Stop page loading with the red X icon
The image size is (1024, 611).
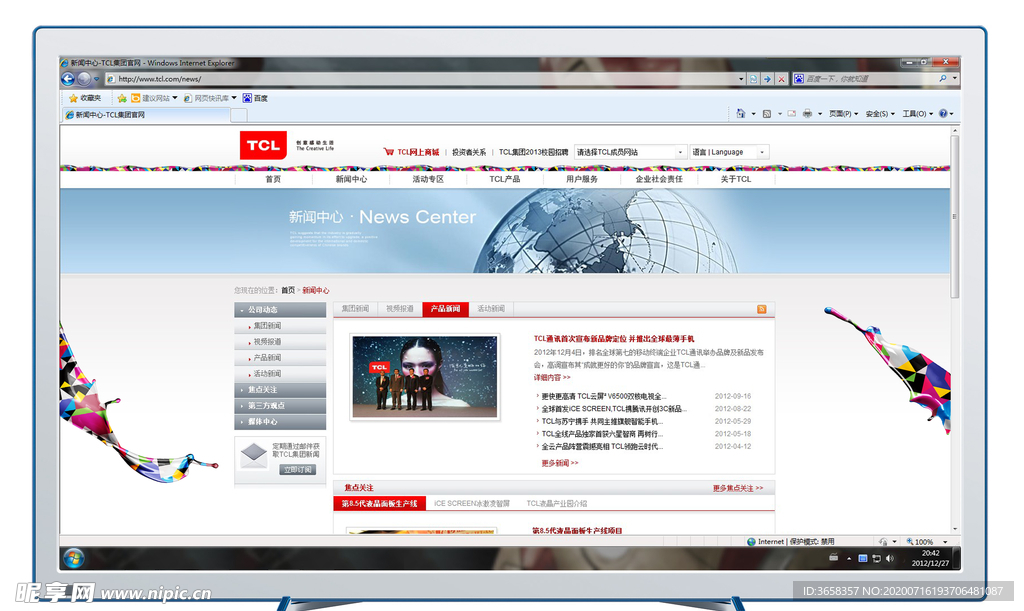(x=781, y=79)
